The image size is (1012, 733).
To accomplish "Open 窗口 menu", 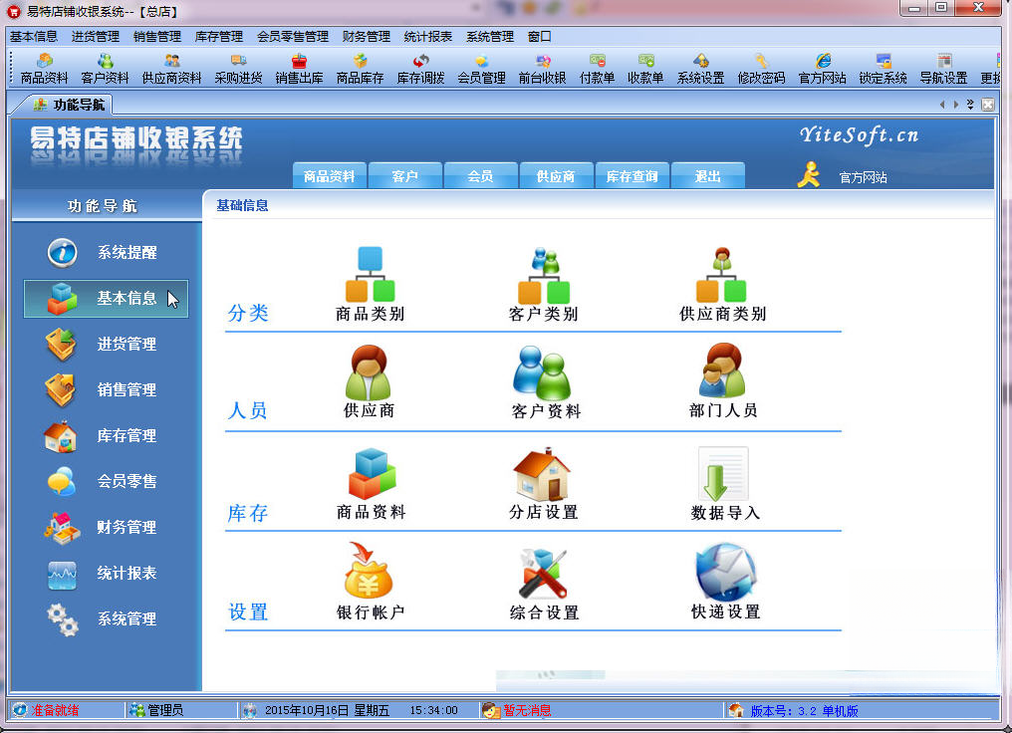I will click(540, 37).
